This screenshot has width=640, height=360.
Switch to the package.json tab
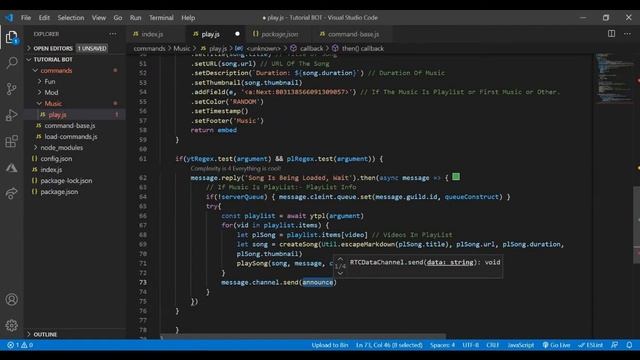279,34
